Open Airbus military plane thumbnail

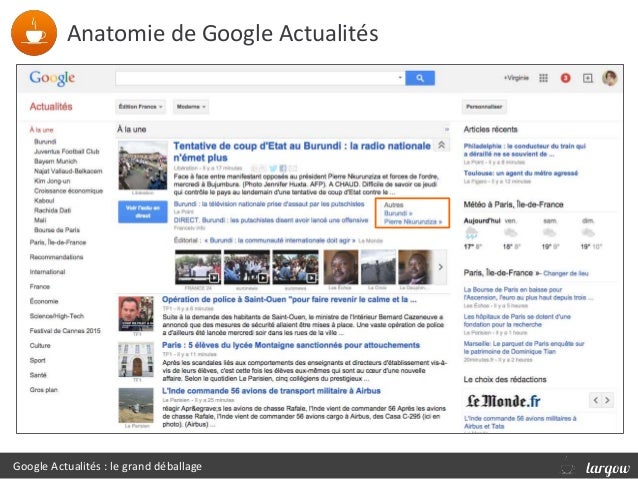136,405
